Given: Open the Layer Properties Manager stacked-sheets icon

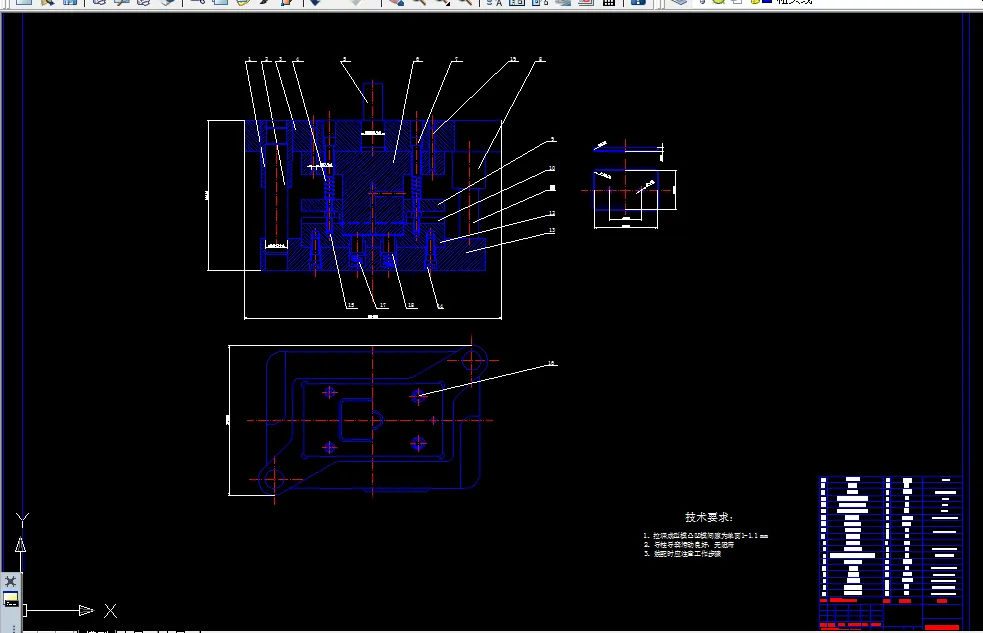Looking at the screenshot, I should 678,2.
